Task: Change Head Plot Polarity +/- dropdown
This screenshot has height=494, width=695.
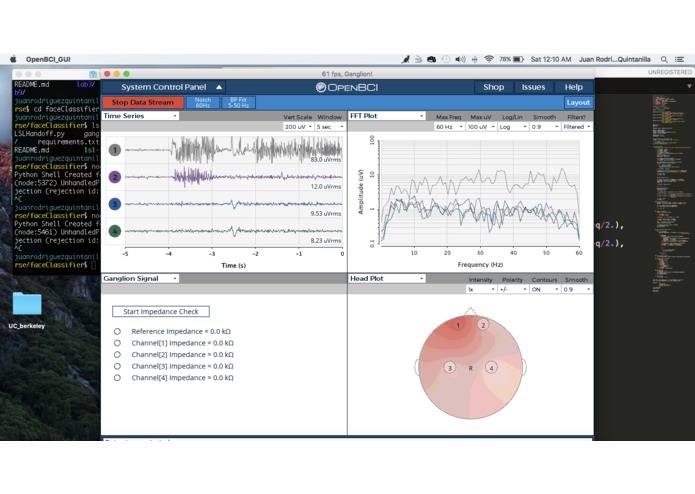Action: tap(513, 289)
